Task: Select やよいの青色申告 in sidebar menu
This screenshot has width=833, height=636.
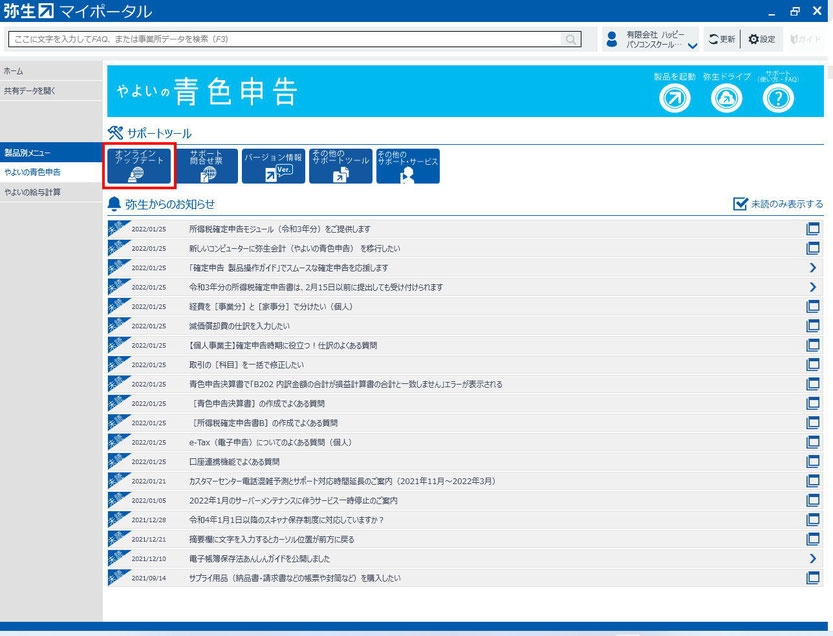Action: point(51,172)
